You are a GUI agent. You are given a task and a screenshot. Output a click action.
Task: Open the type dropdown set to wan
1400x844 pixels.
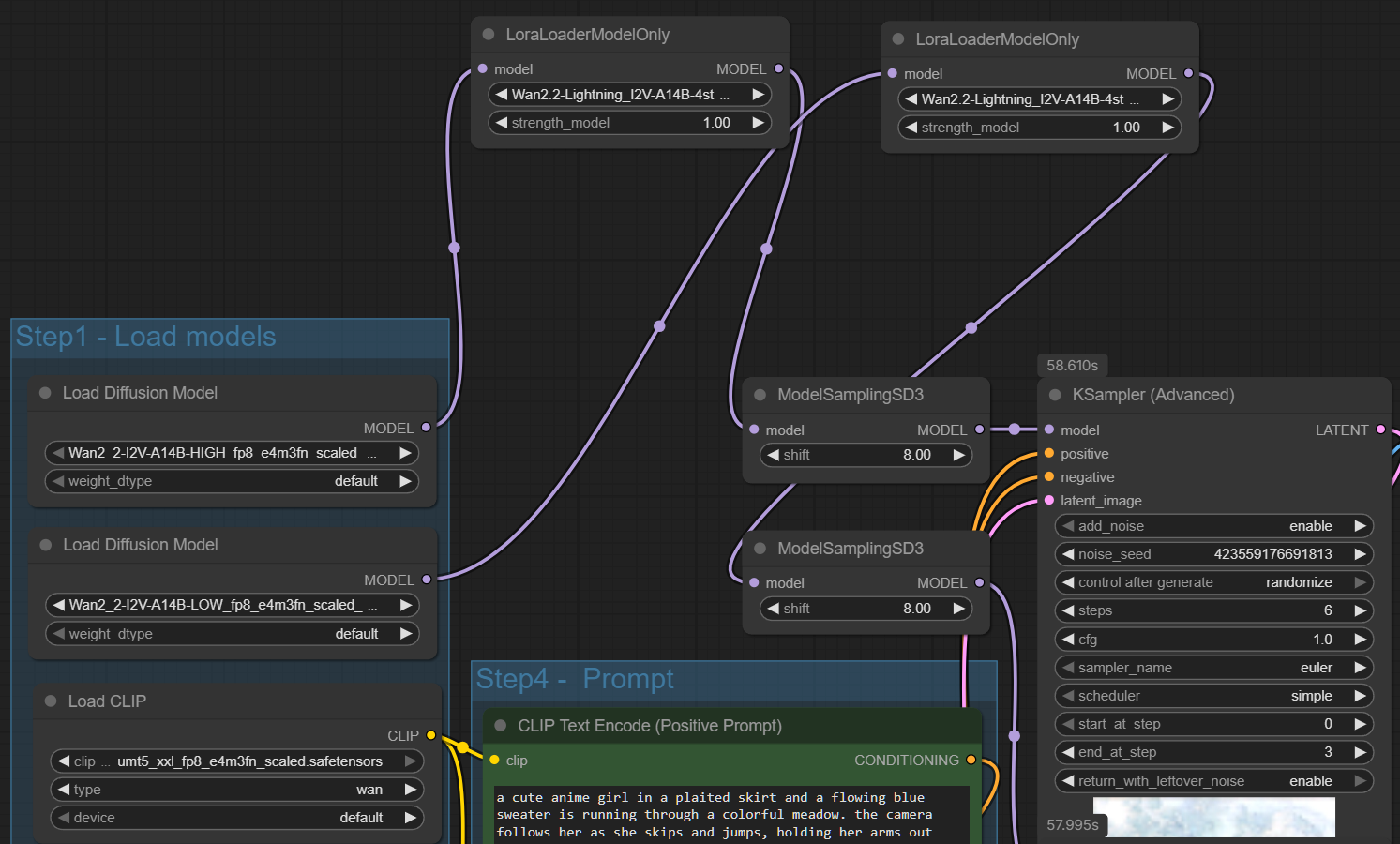point(237,790)
